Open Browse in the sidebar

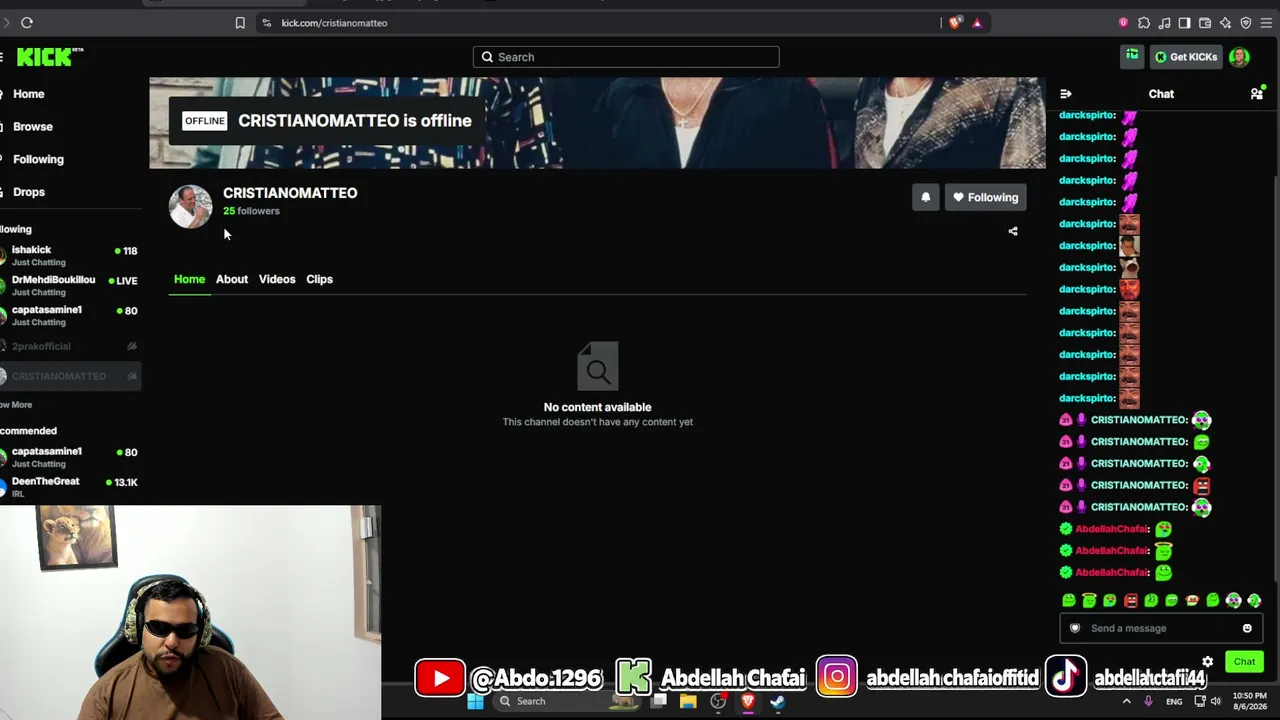click(33, 127)
